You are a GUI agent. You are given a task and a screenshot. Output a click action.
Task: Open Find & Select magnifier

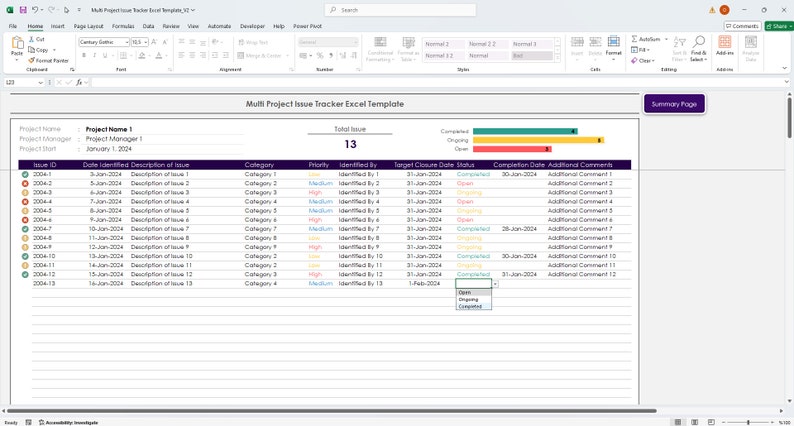tap(698, 49)
